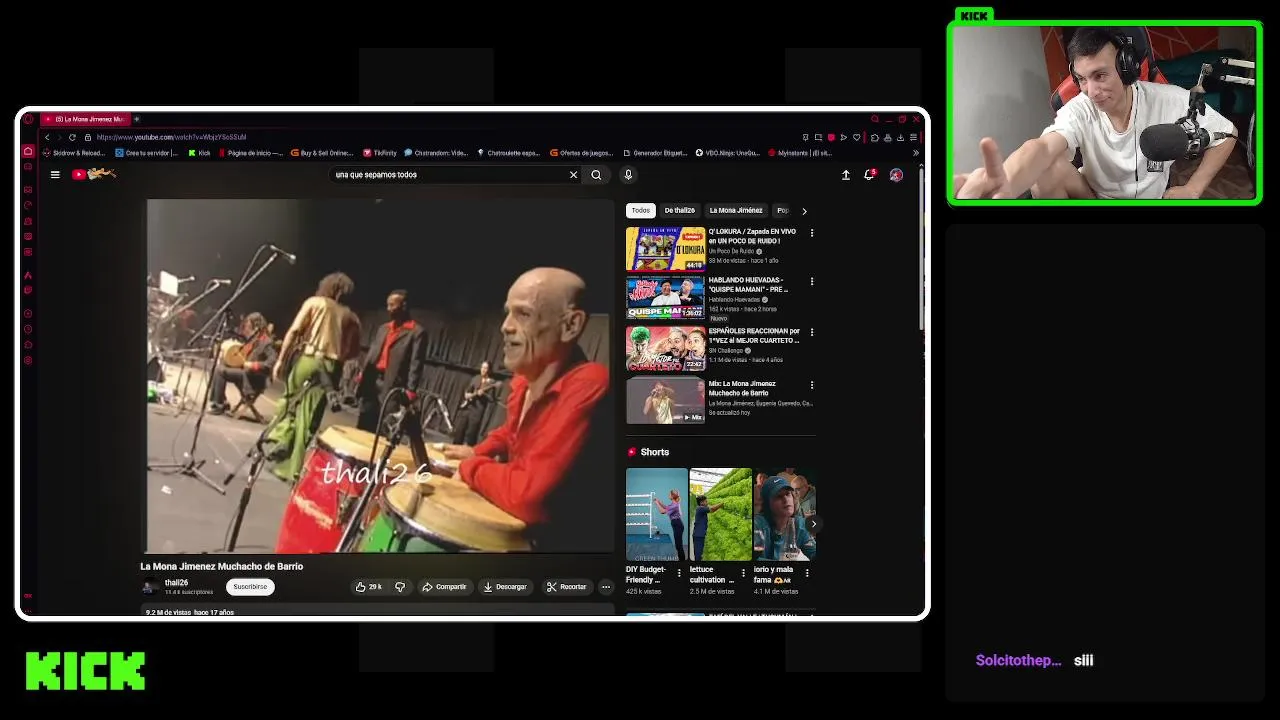Open the TikFinity bookmark
This screenshot has width=1280, height=720.
[x=380, y=153]
